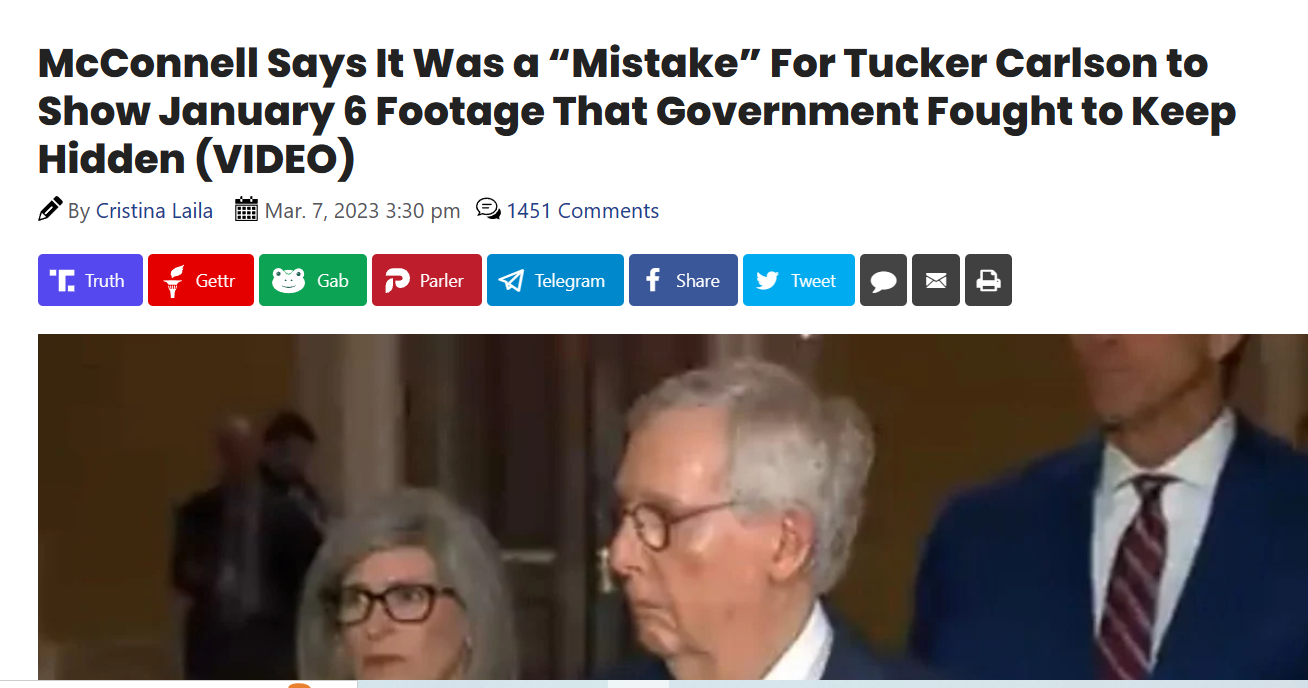Tweet this article
Viewport: 1308px width, 688px height.
[799, 280]
